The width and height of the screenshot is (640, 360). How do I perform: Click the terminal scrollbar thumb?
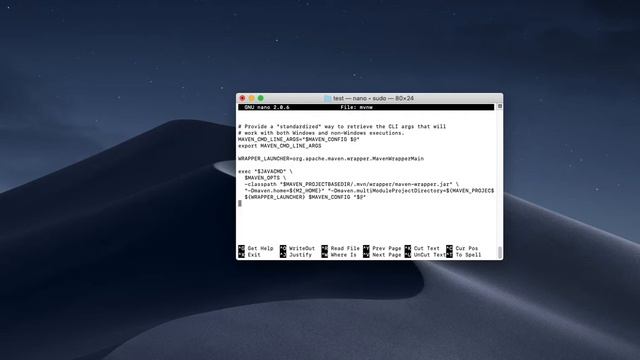500,252
